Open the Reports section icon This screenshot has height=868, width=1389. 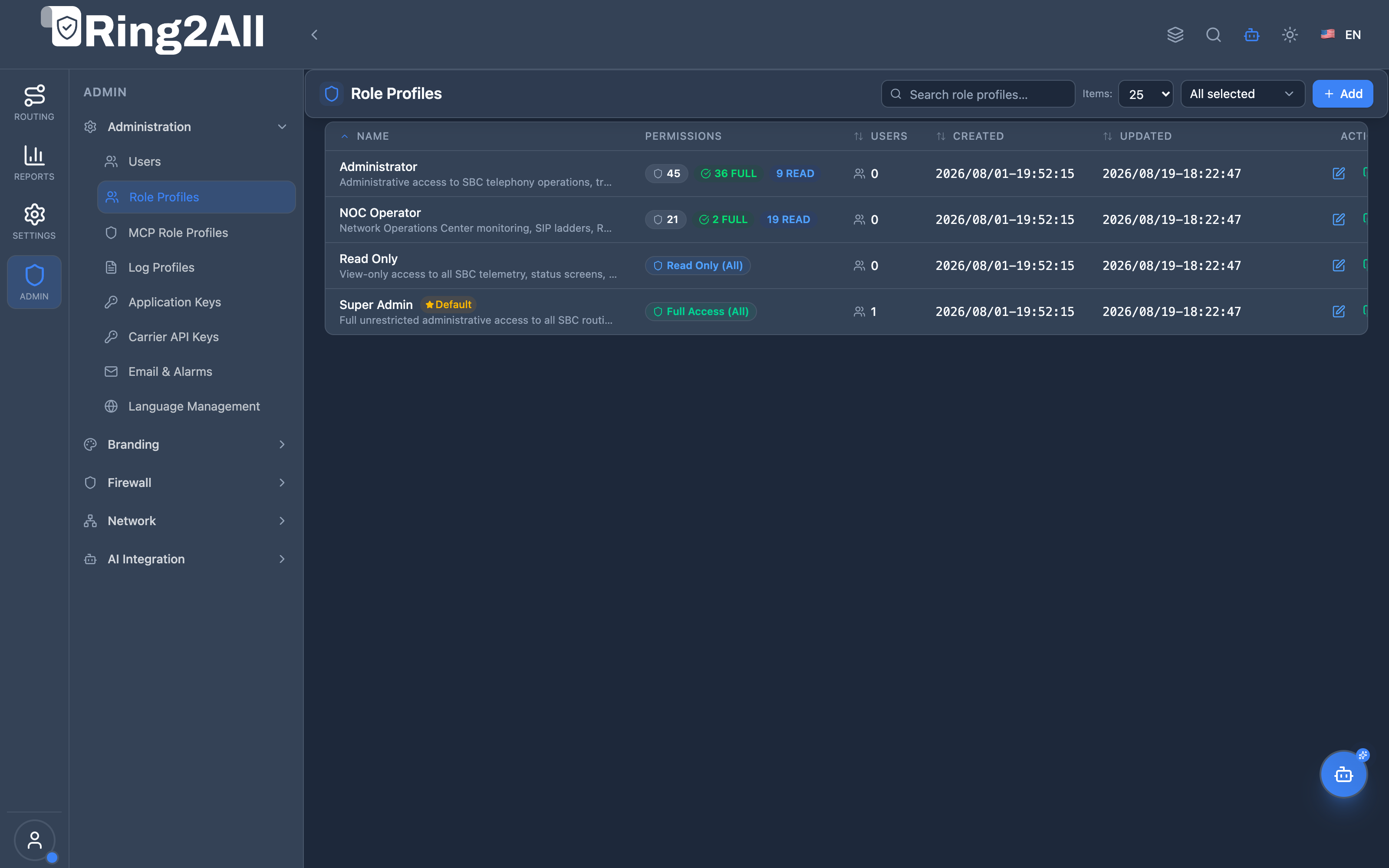[34, 163]
